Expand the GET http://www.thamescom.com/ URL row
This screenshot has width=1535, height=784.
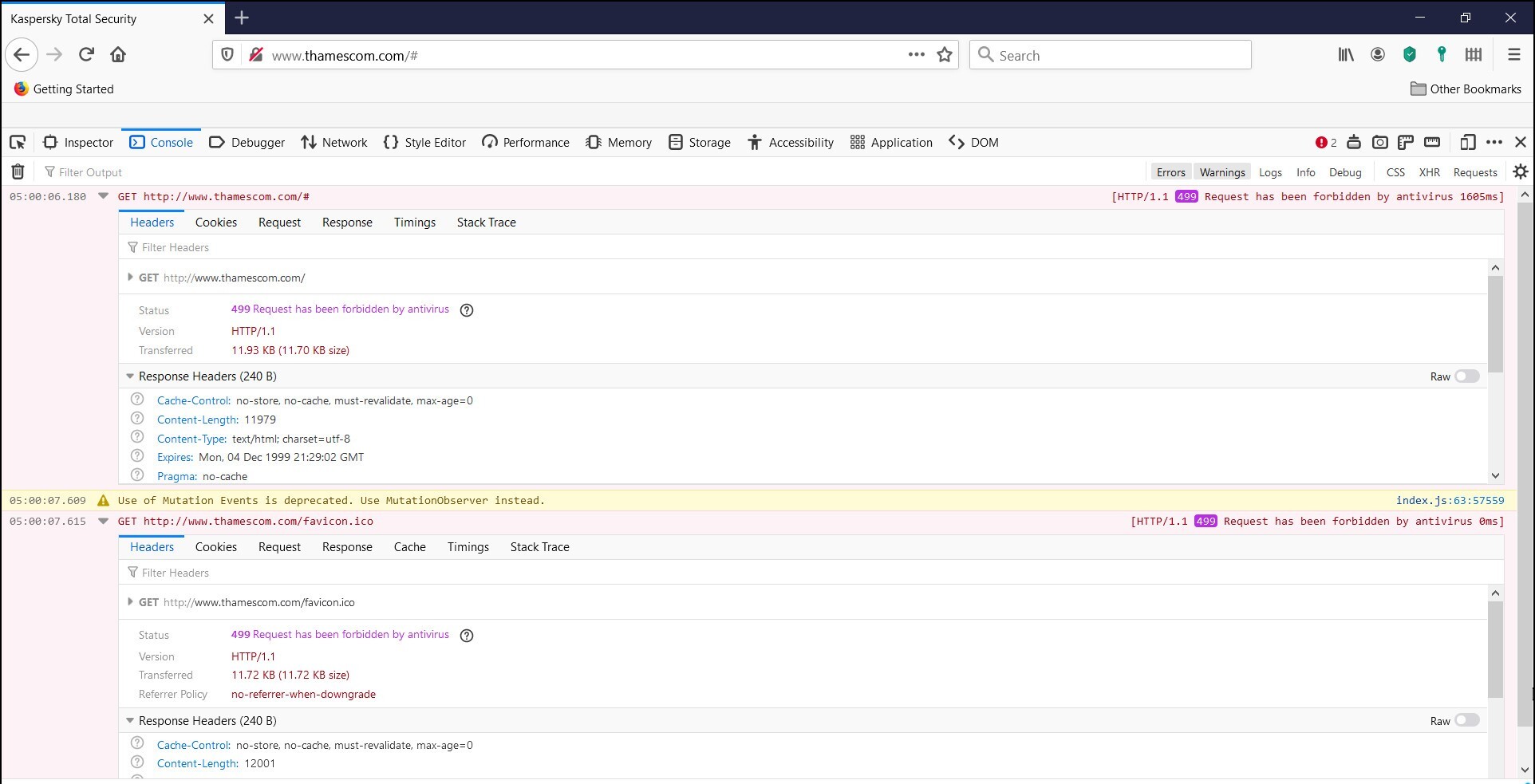point(130,278)
